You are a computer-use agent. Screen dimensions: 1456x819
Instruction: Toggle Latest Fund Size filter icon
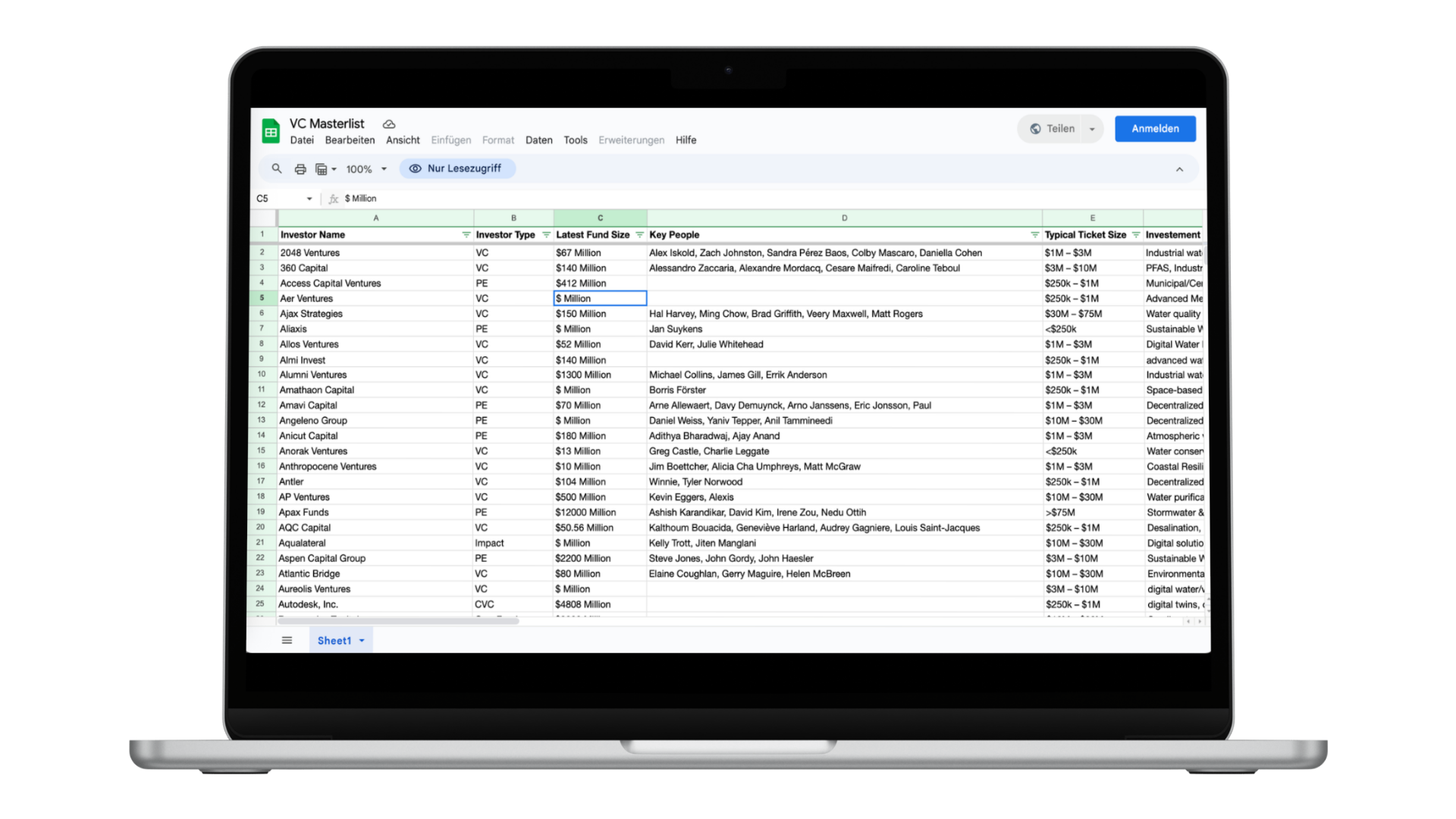click(x=639, y=235)
